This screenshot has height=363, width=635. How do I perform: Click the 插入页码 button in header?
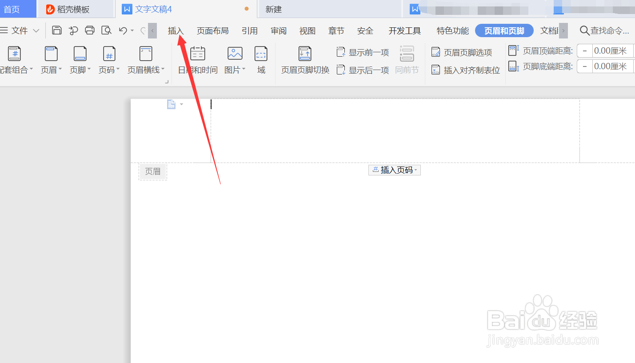tap(394, 170)
